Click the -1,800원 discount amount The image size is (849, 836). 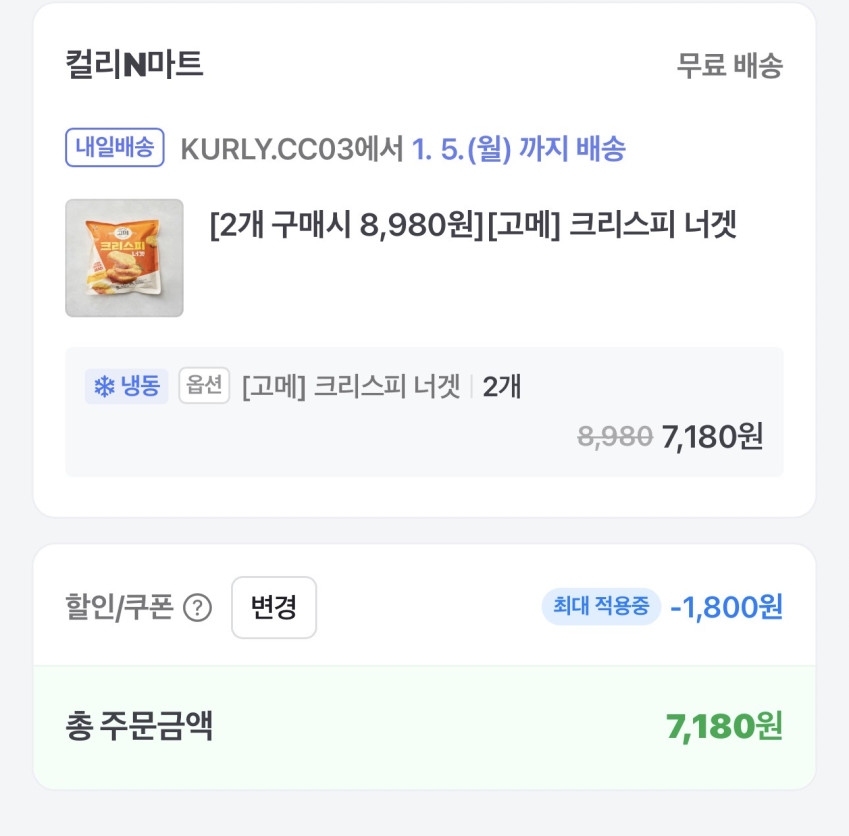(x=726, y=607)
